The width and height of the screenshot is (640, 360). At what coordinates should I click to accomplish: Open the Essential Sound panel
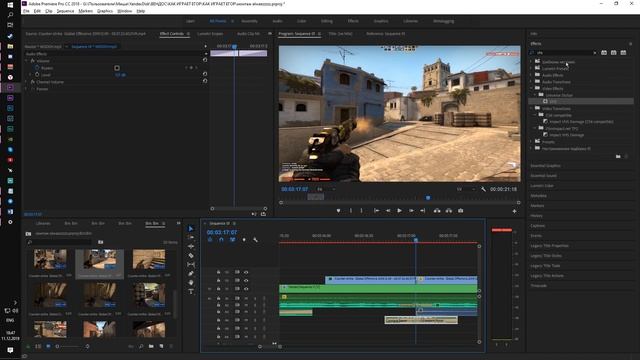click(x=543, y=176)
